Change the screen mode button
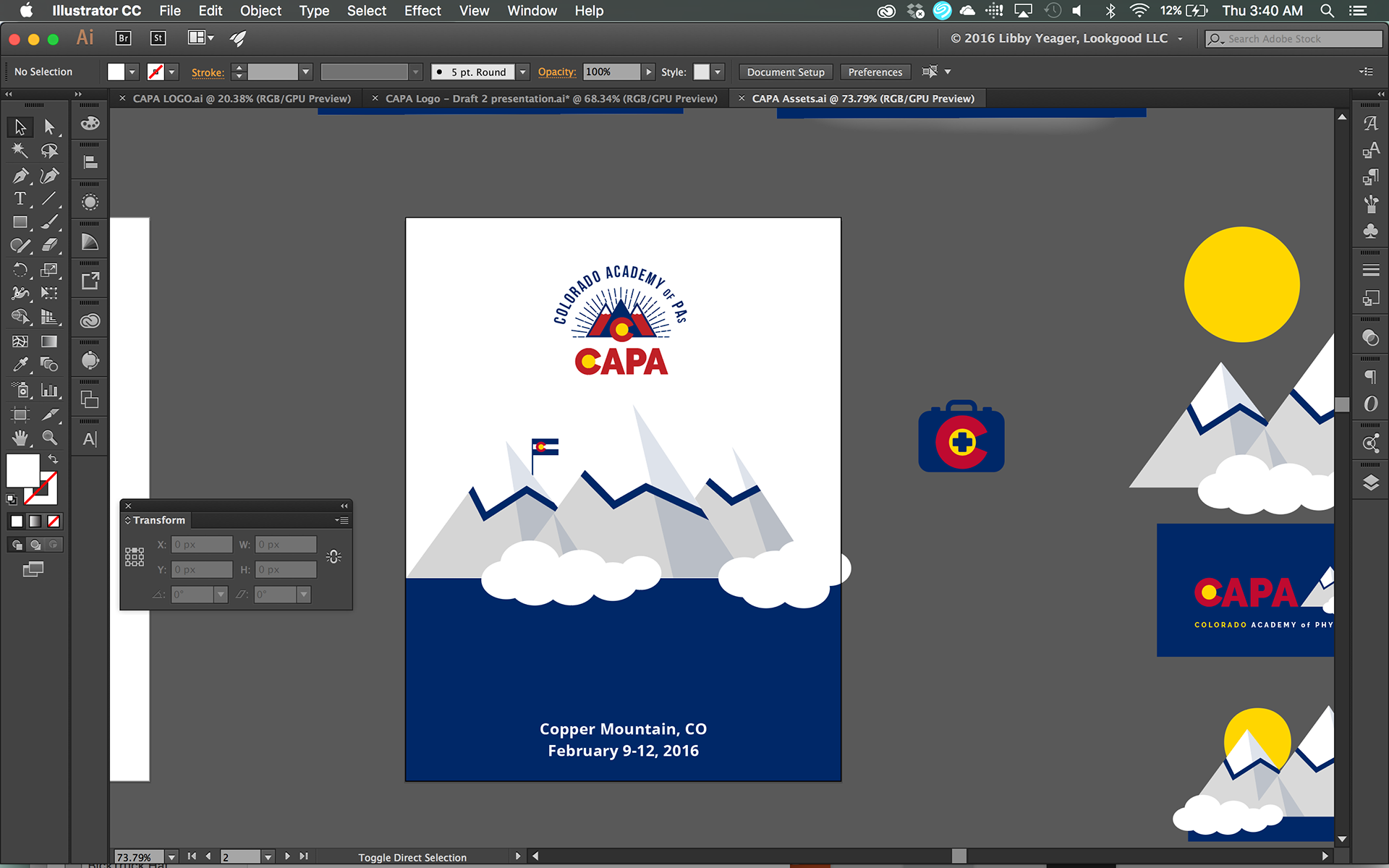The image size is (1389, 868). 33,569
